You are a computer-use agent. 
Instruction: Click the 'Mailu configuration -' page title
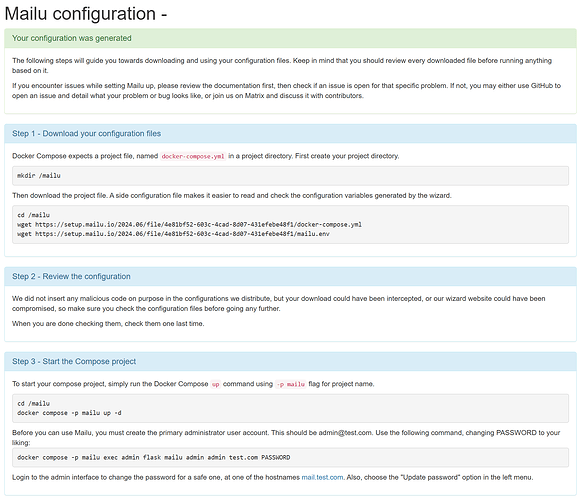86,14
